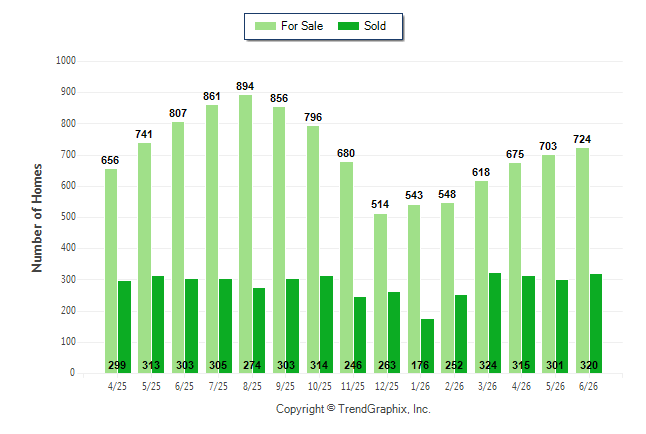The width and height of the screenshot is (646, 434).
Task: Click the 6/26 For Sale bar labeled 724
Action: point(583,260)
